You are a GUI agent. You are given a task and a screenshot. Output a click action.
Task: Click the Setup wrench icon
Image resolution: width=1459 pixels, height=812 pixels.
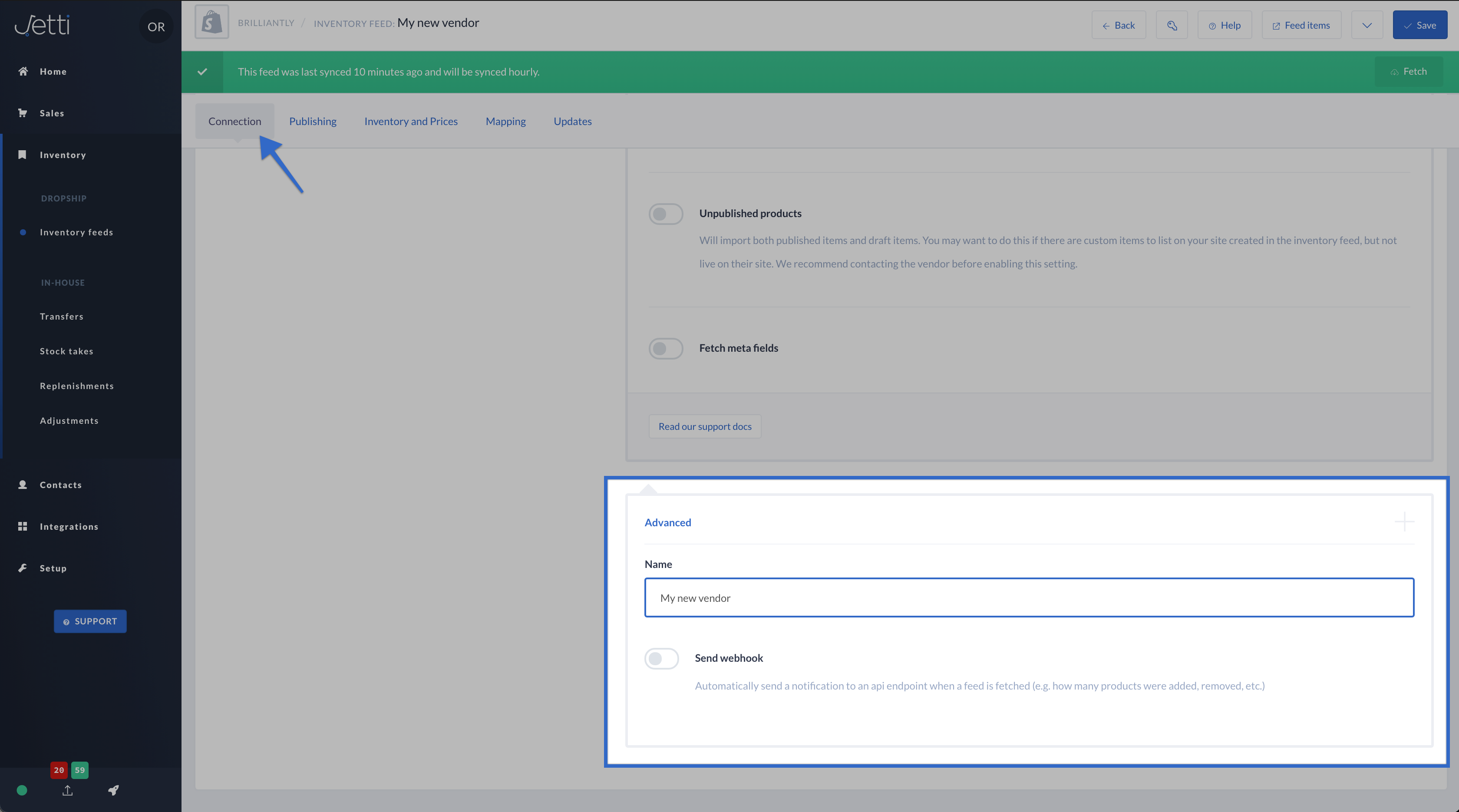tap(23, 568)
